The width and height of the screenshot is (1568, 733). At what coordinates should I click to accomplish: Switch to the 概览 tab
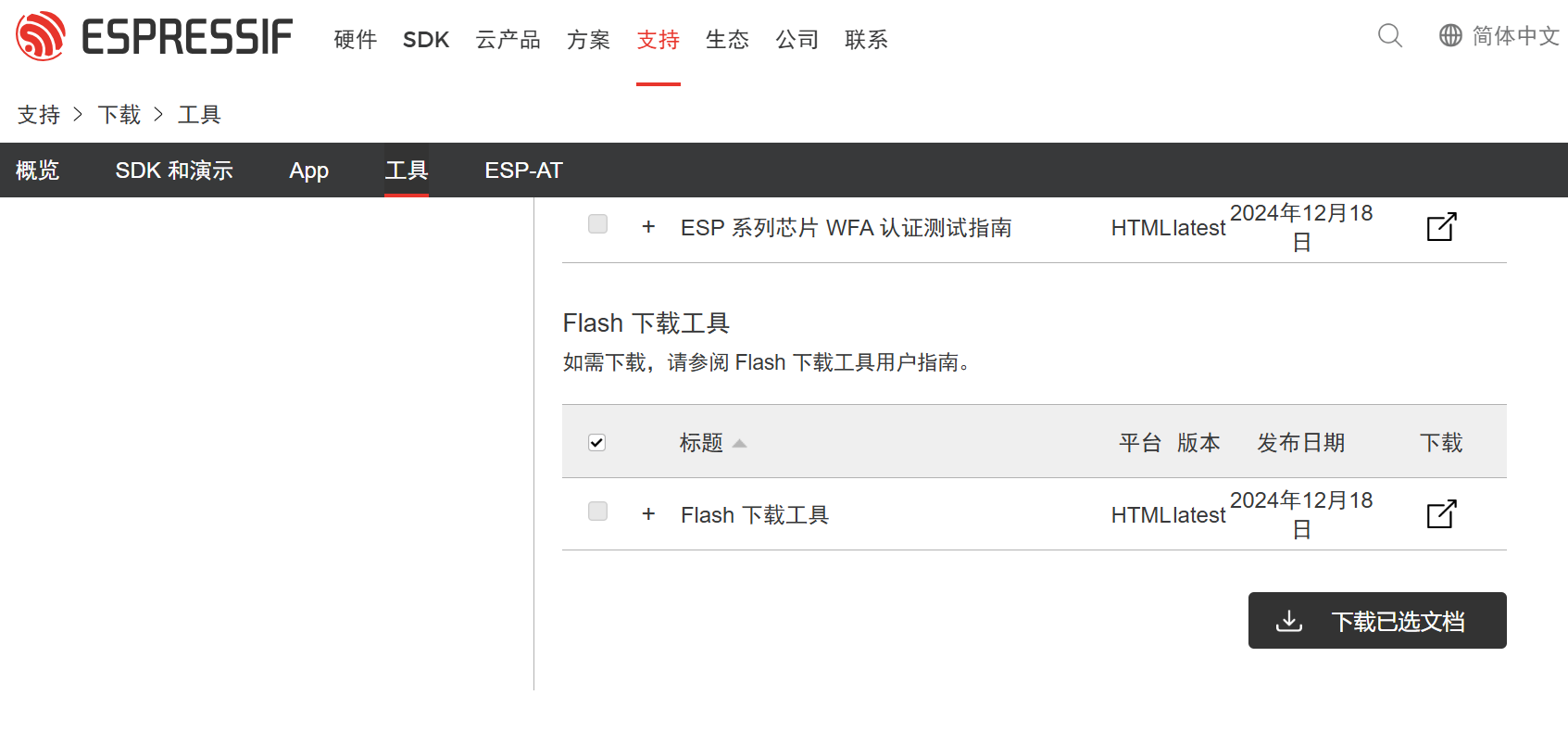(x=37, y=171)
